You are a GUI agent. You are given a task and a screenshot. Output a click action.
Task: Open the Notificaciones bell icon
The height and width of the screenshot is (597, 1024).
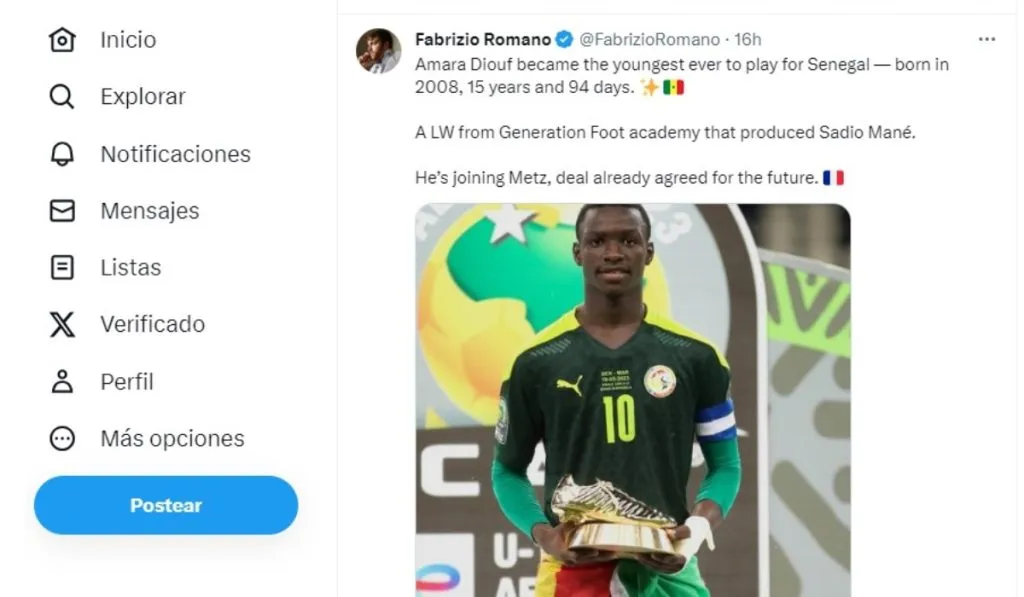coord(62,154)
